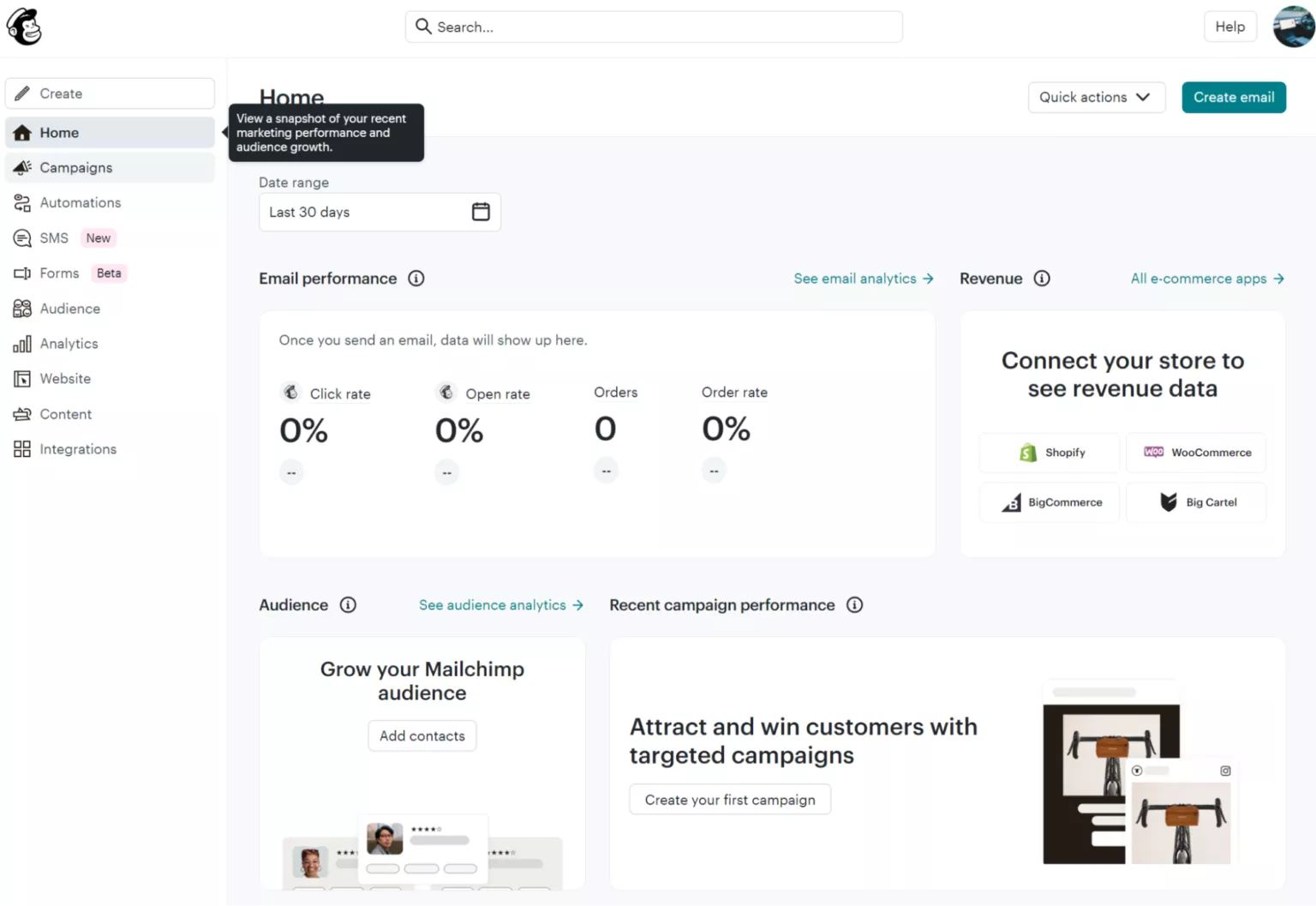Open the Last 30 days date selector
Viewport: 1316px width, 906px height.
point(368,212)
